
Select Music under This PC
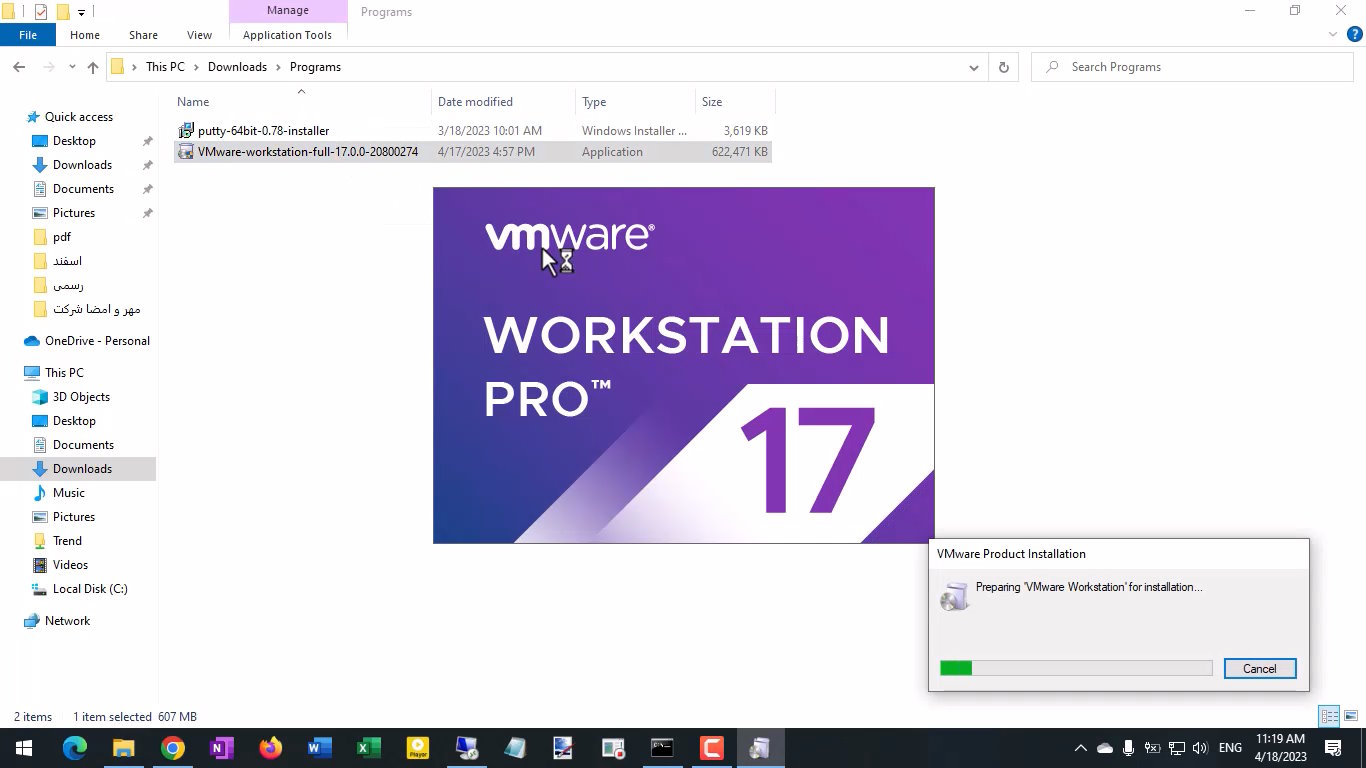[x=68, y=493]
